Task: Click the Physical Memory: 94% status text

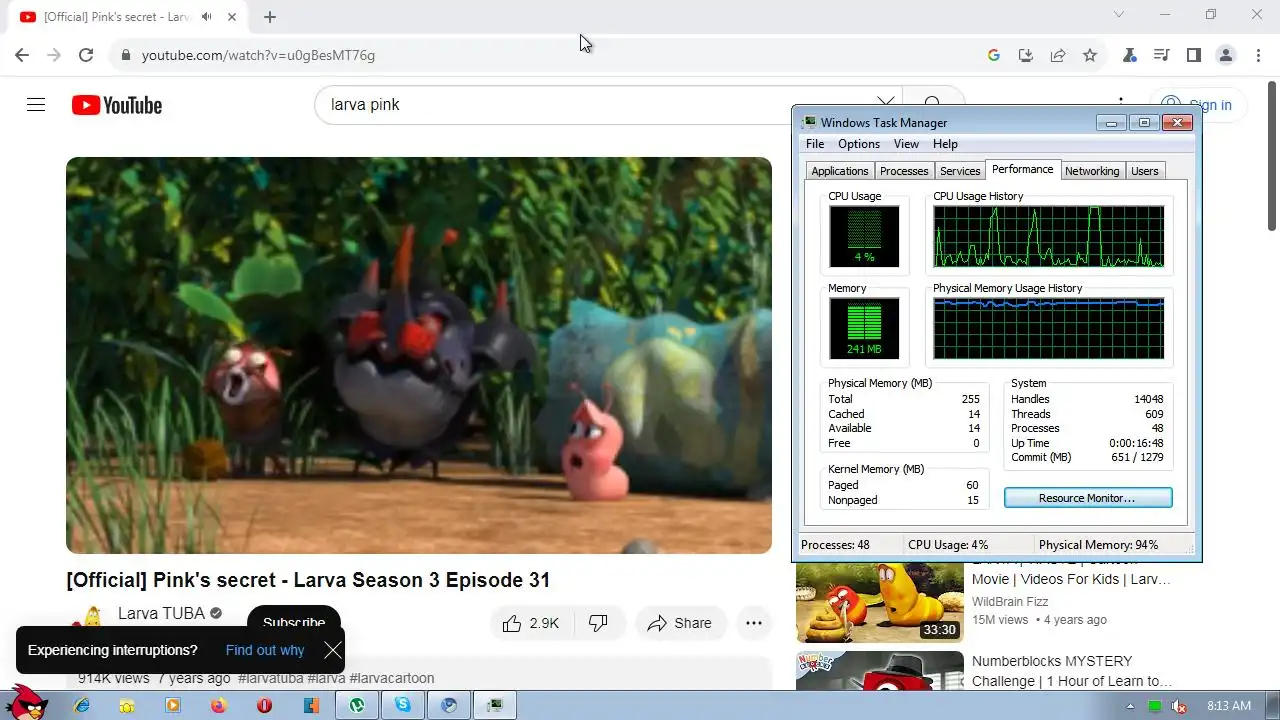Action: coord(1098,545)
